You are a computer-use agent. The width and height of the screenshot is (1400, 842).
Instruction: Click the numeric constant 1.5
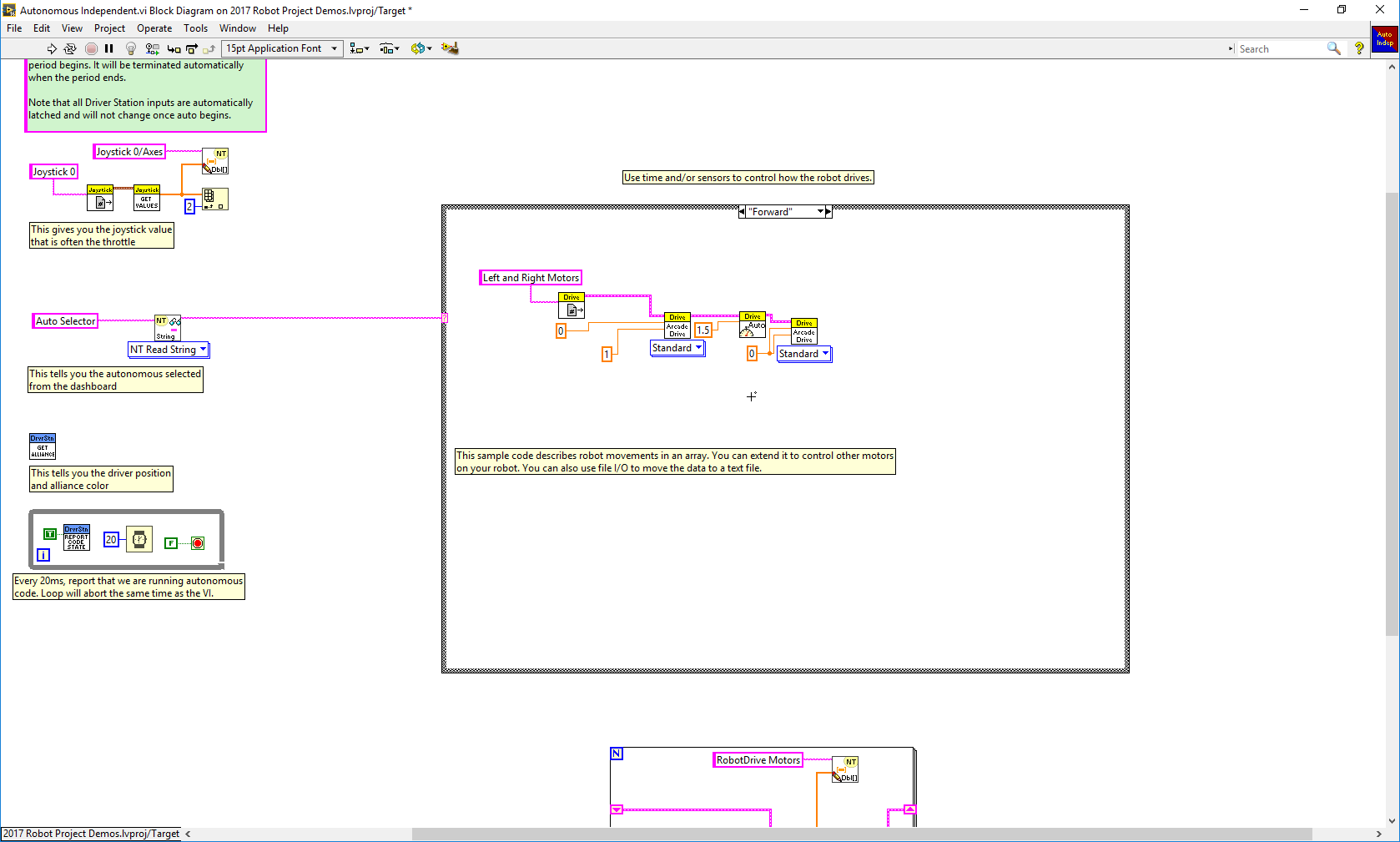(703, 330)
